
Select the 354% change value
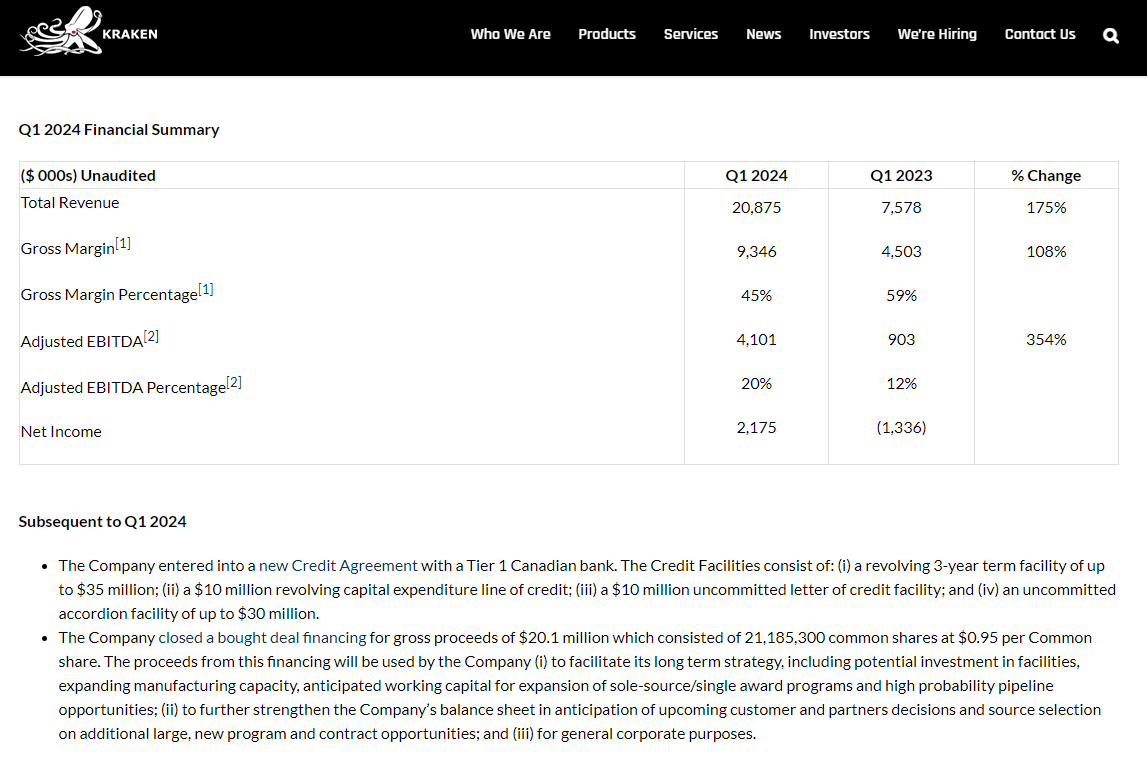pyautogui.click(x=1046, y=339)
